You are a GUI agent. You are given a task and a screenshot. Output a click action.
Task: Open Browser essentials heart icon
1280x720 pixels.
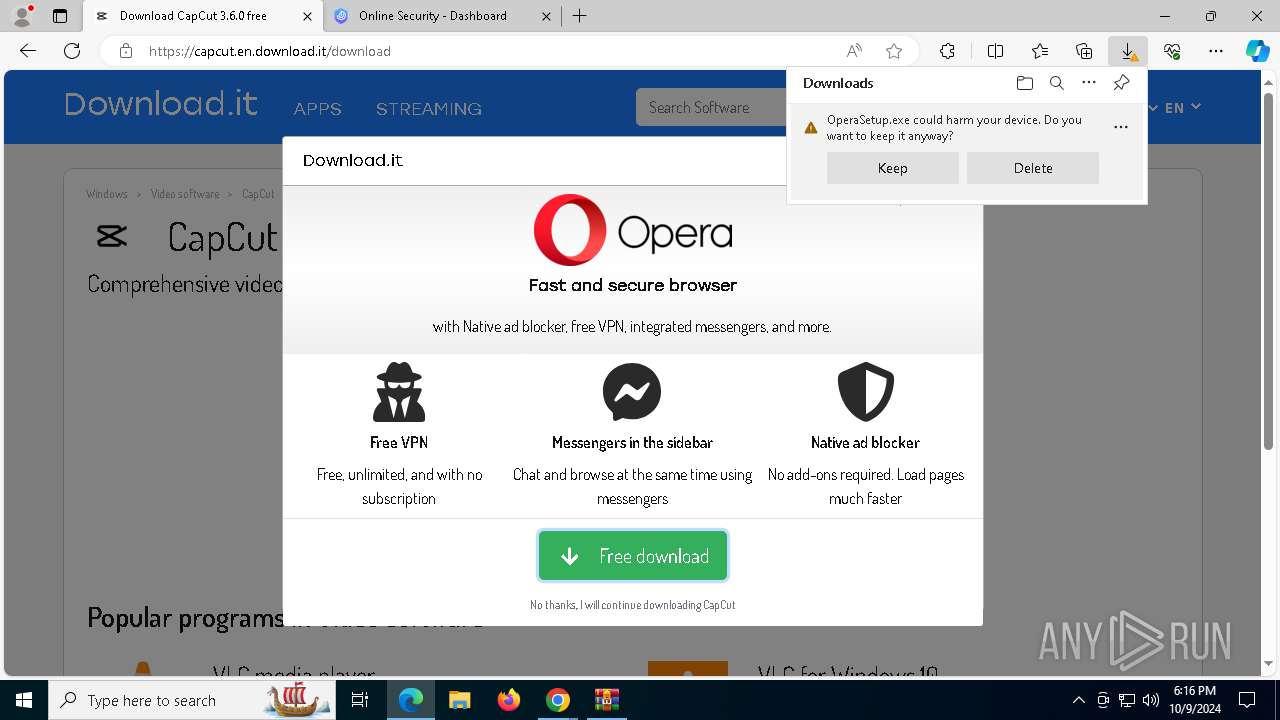1172,51
